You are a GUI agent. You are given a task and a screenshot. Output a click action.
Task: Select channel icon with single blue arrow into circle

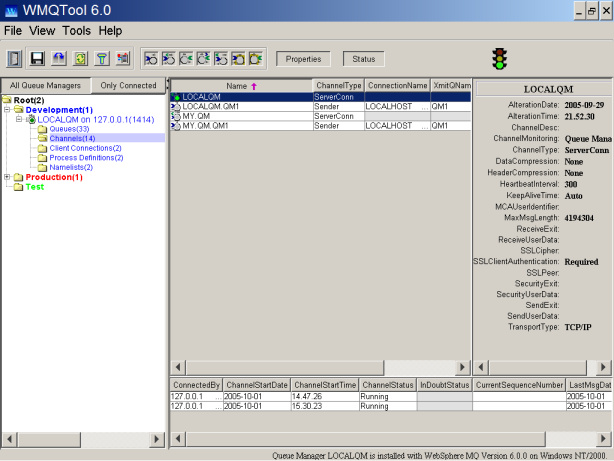[x=151, y=59]
